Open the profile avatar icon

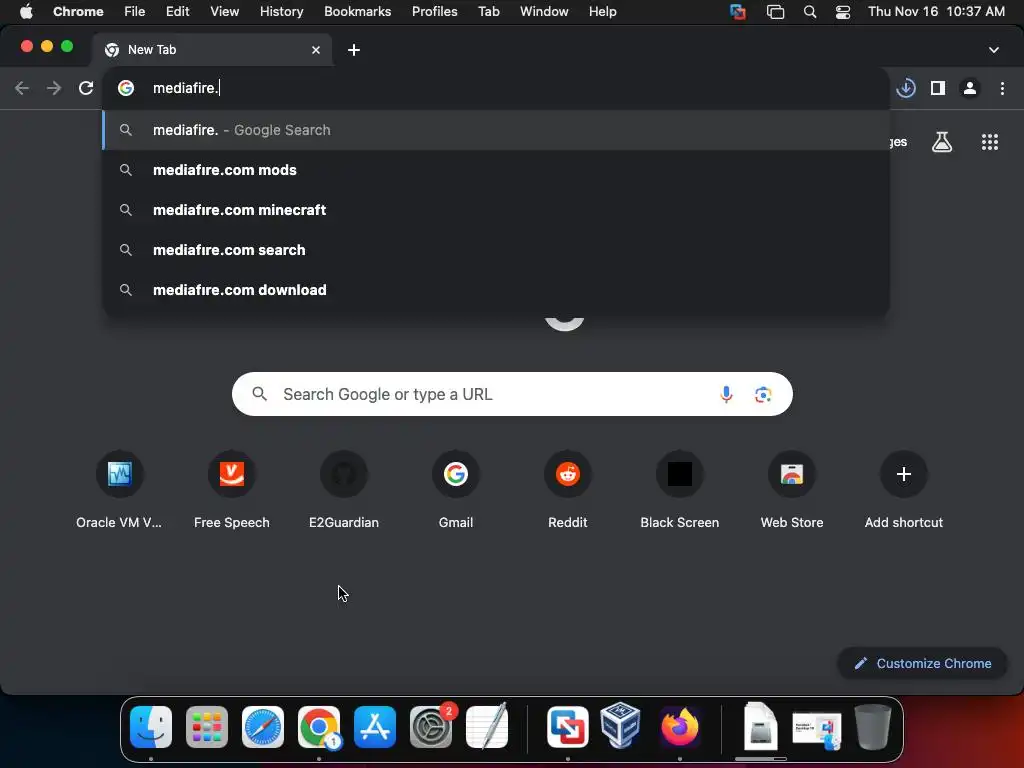point(970,88)
